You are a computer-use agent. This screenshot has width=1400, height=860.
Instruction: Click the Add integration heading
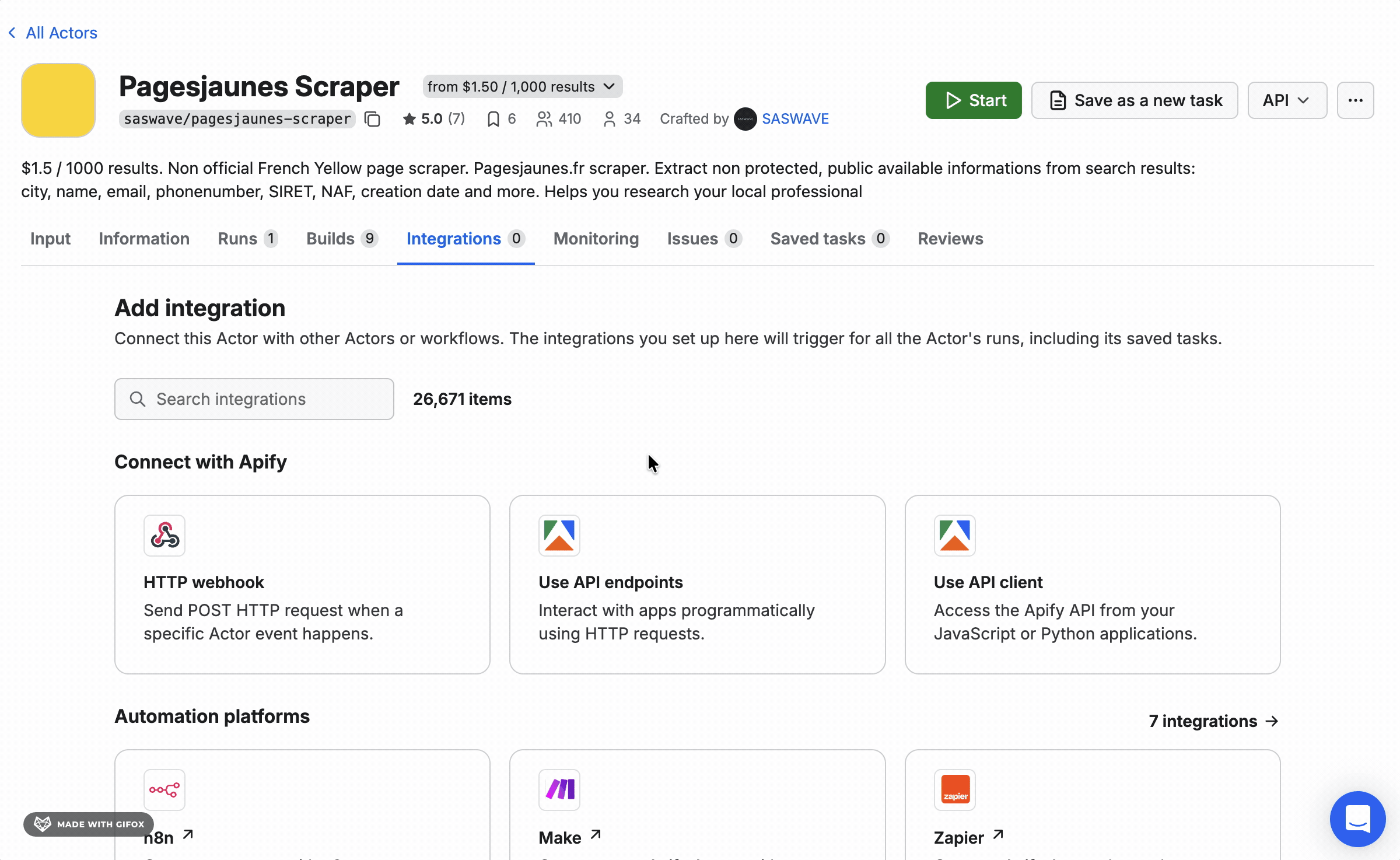click(200, 308)
